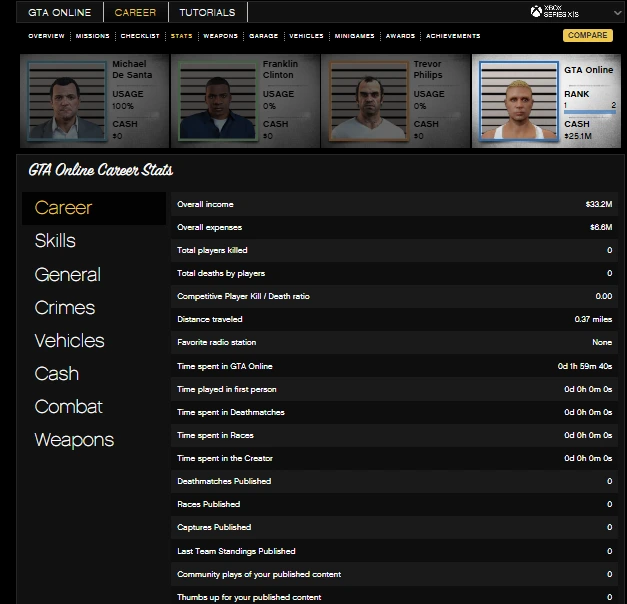The width and height of the screenshot is (627, 604).
Task: Click Time played in first person row
Action: coord(394,389)
